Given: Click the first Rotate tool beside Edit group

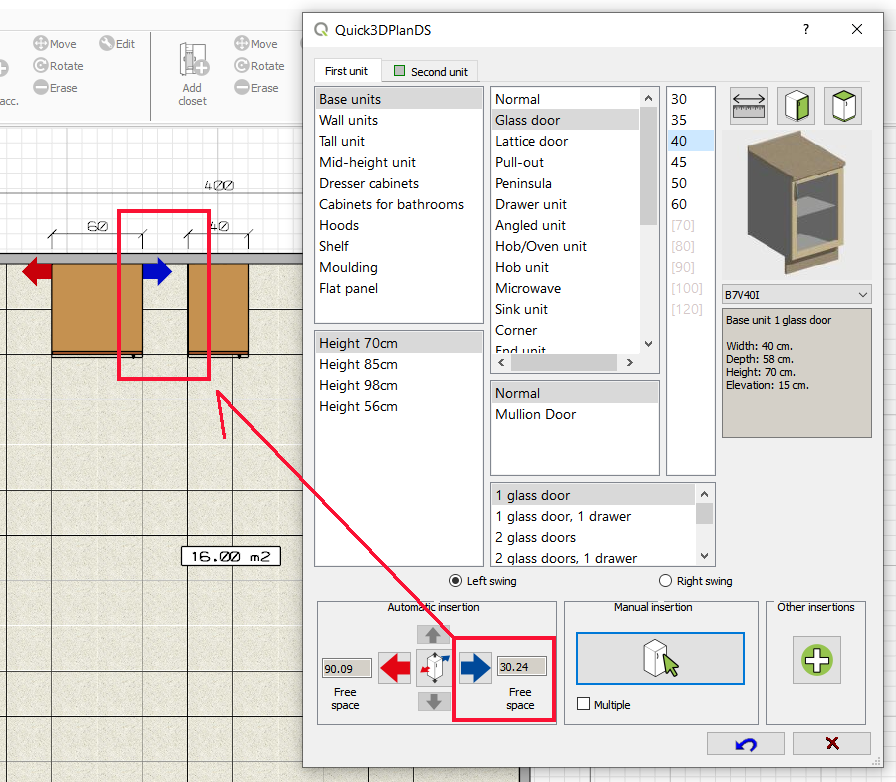Looking at the screenshot, I should 58,66.
